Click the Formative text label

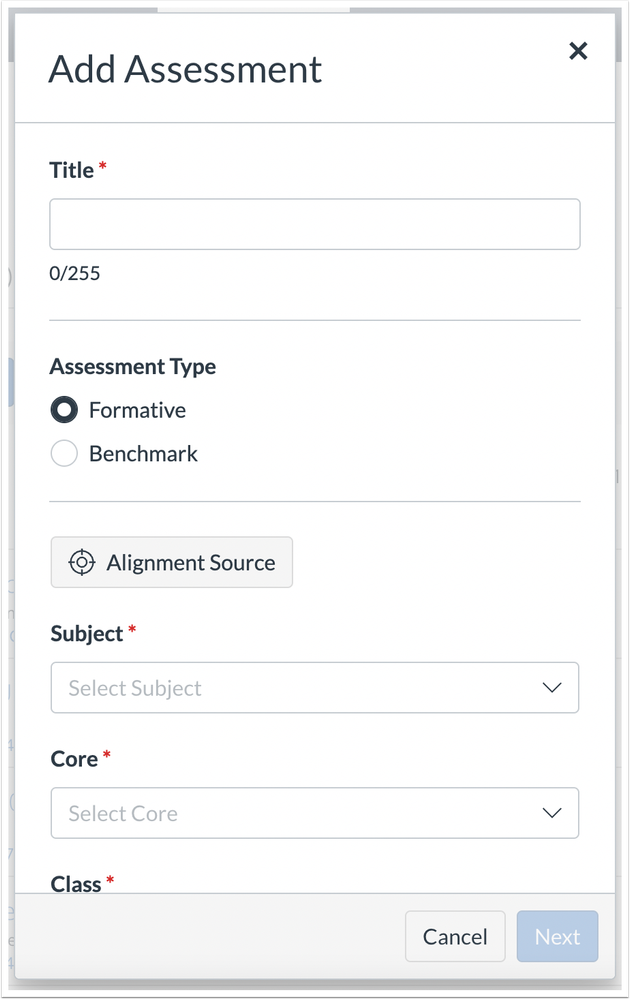tap(138, 410)
